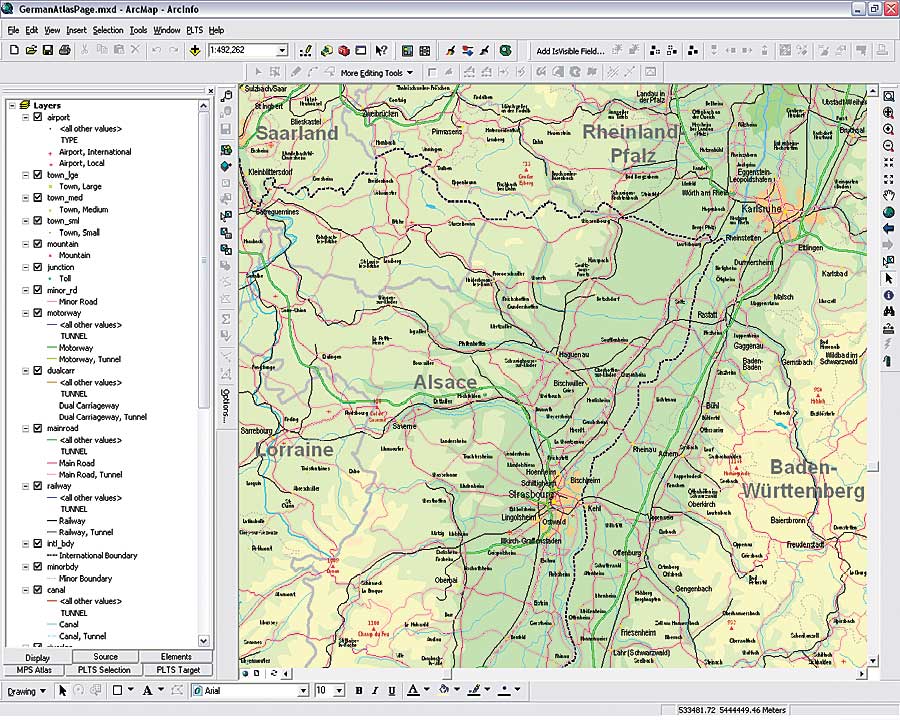Click the Add Data button

[193, 50]
